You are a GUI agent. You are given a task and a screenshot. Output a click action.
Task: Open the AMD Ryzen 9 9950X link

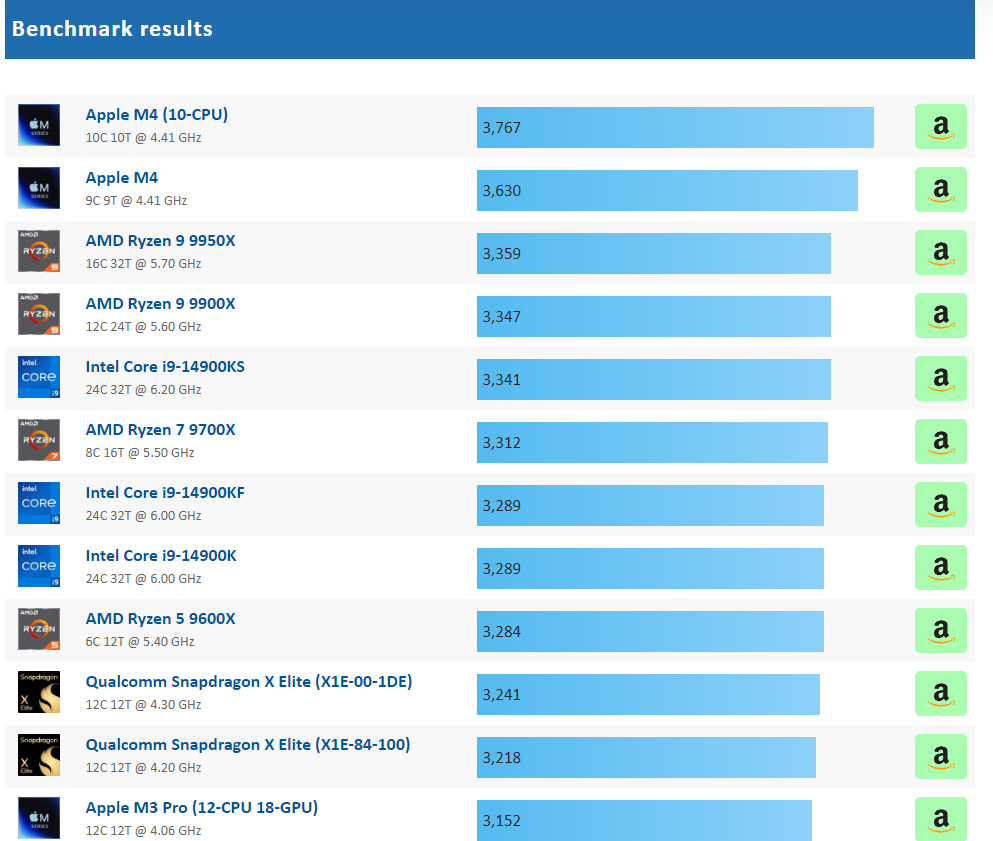(x=160, y=241)
